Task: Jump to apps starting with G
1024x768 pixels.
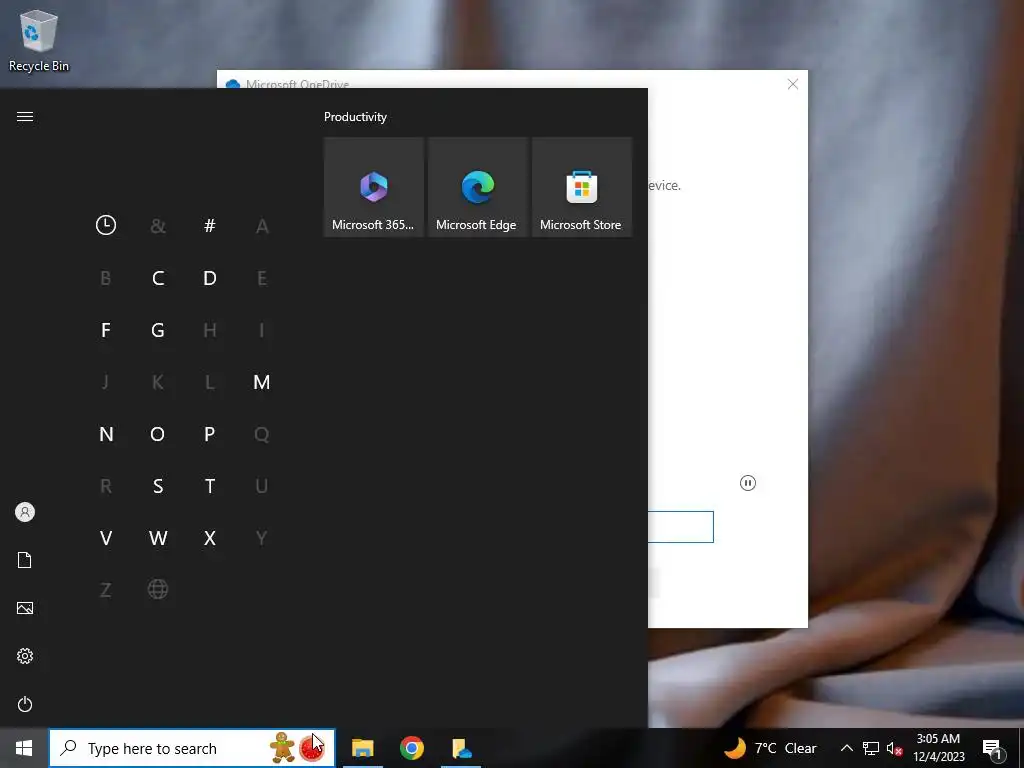Action: [158, 330]
